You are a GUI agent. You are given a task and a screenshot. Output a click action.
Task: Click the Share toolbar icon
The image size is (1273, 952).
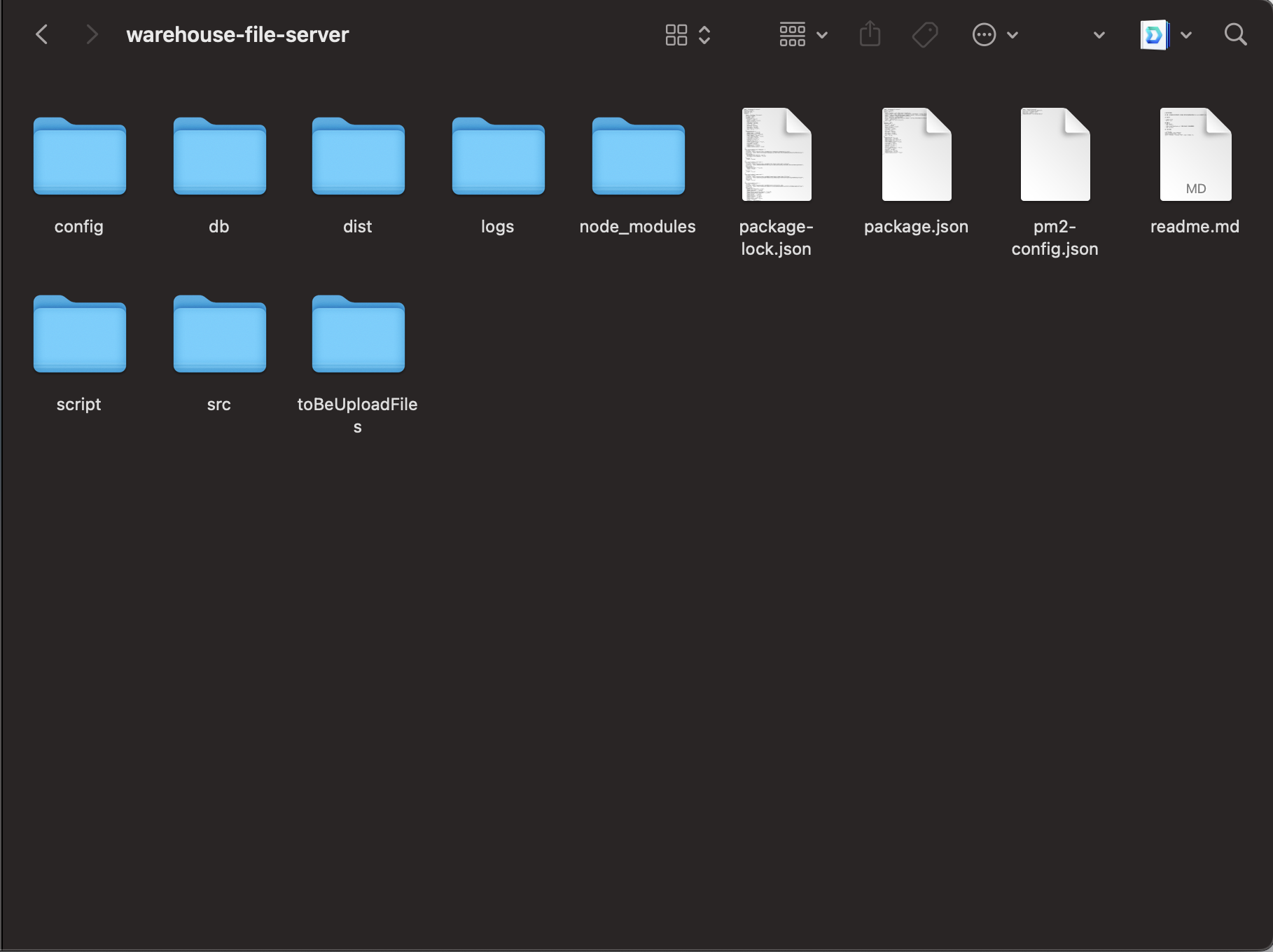(870, 34)
